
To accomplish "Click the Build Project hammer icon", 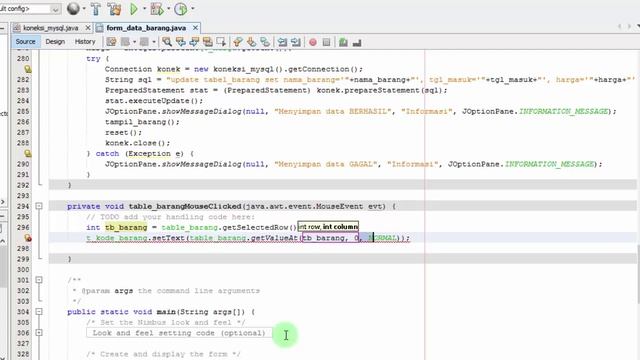I will pyautogui.click(x=96, y=9).
